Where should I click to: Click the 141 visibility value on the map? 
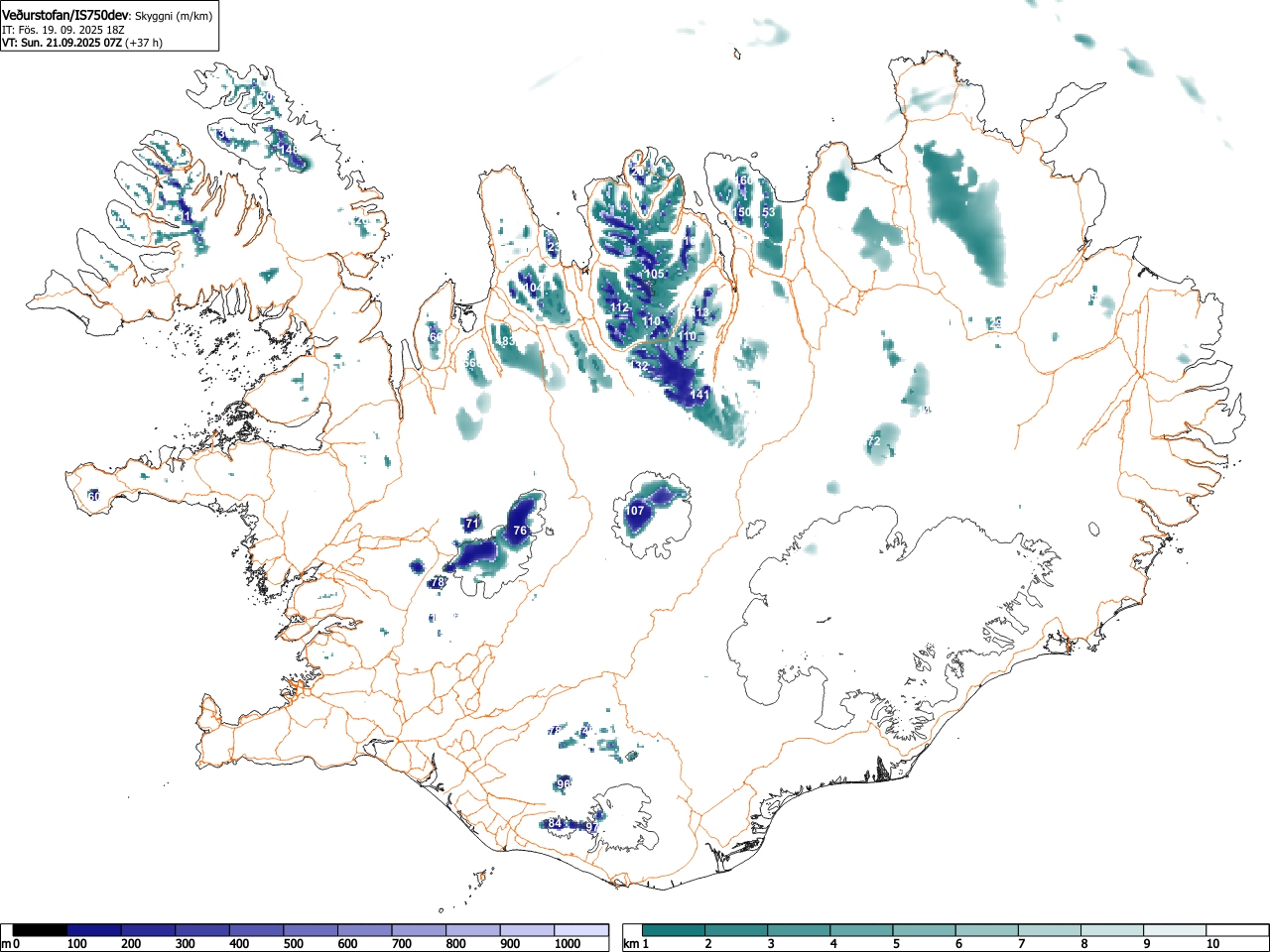[x=700, y=395]
